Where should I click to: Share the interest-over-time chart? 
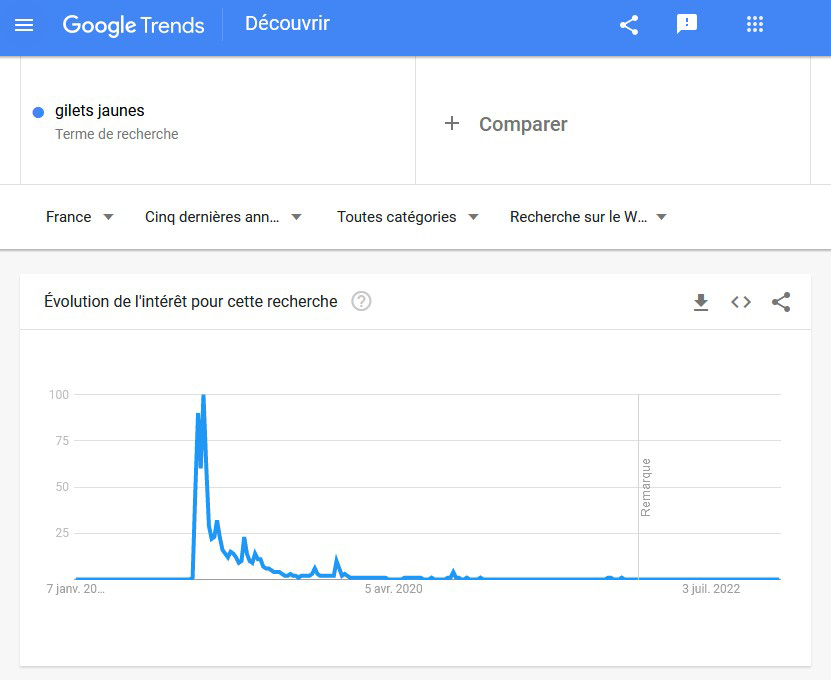[x=781, y=302]
